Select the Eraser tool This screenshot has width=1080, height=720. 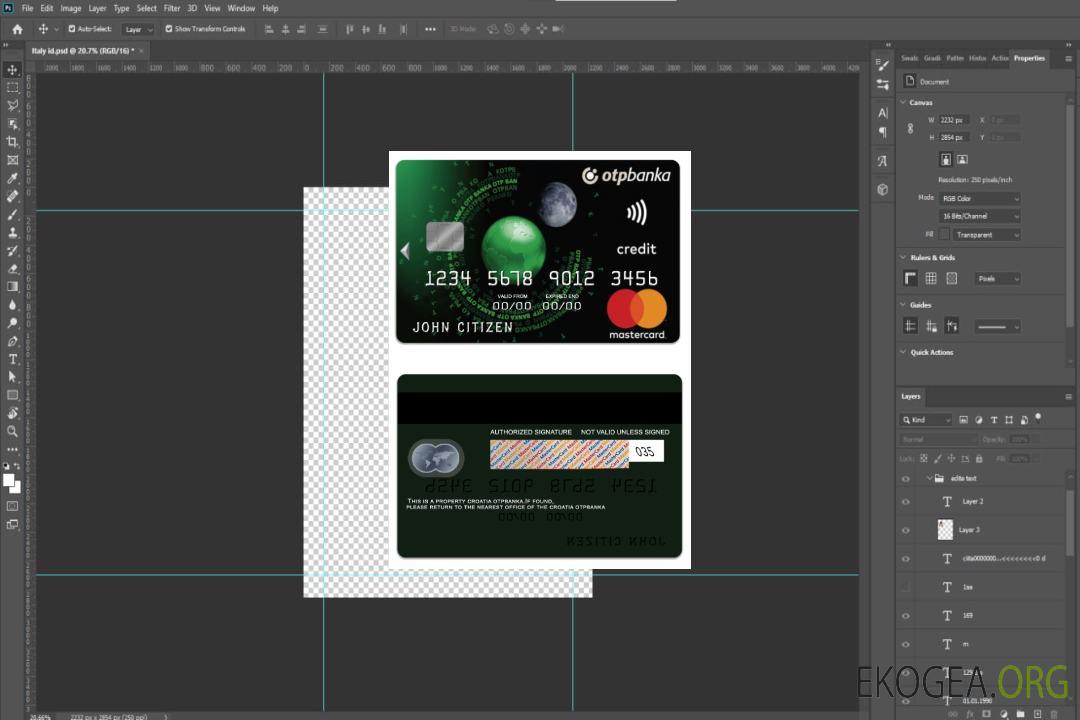12,269
